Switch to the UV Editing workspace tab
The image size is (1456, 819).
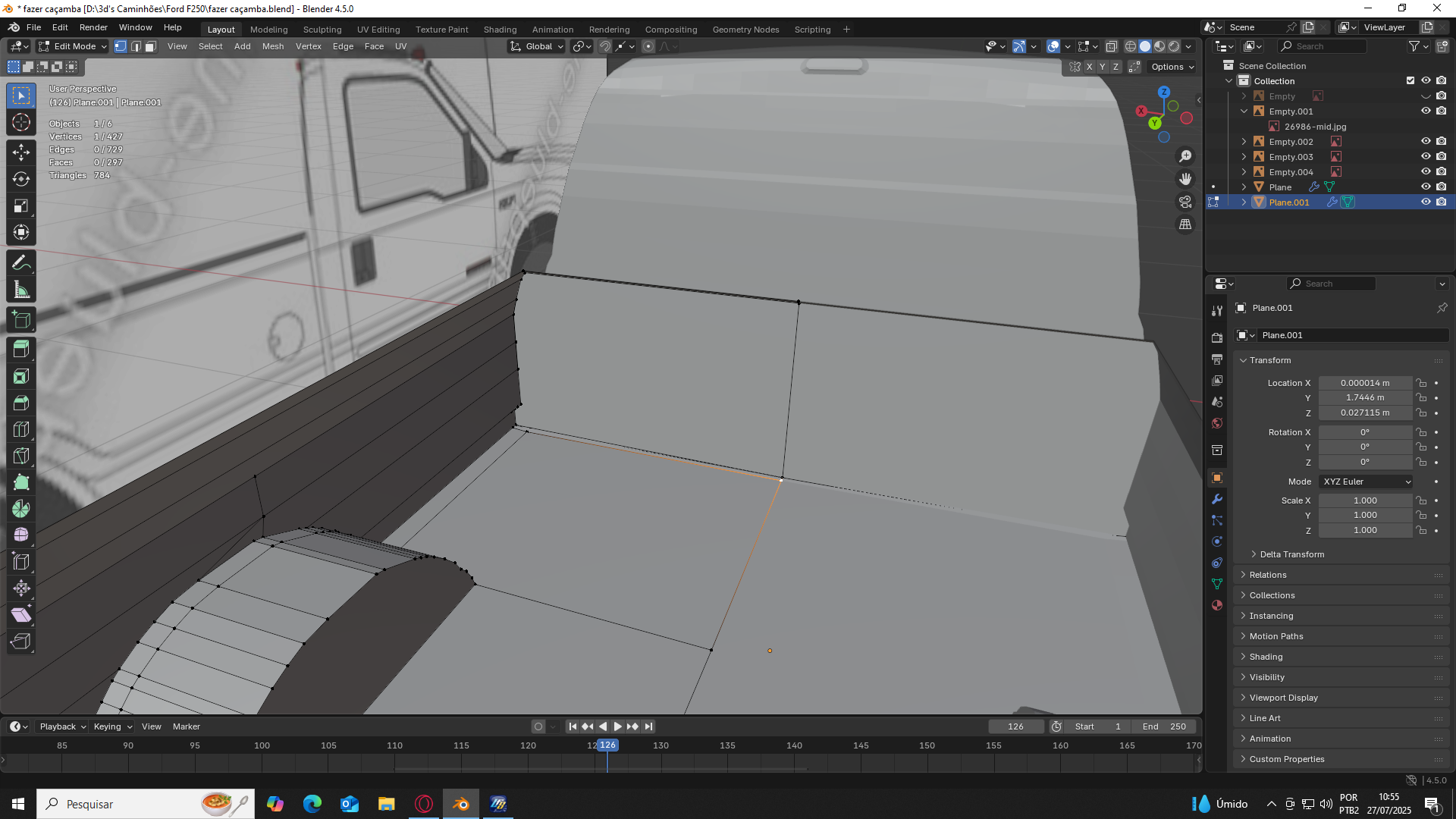pyautogui.click(x=378, y=30)
